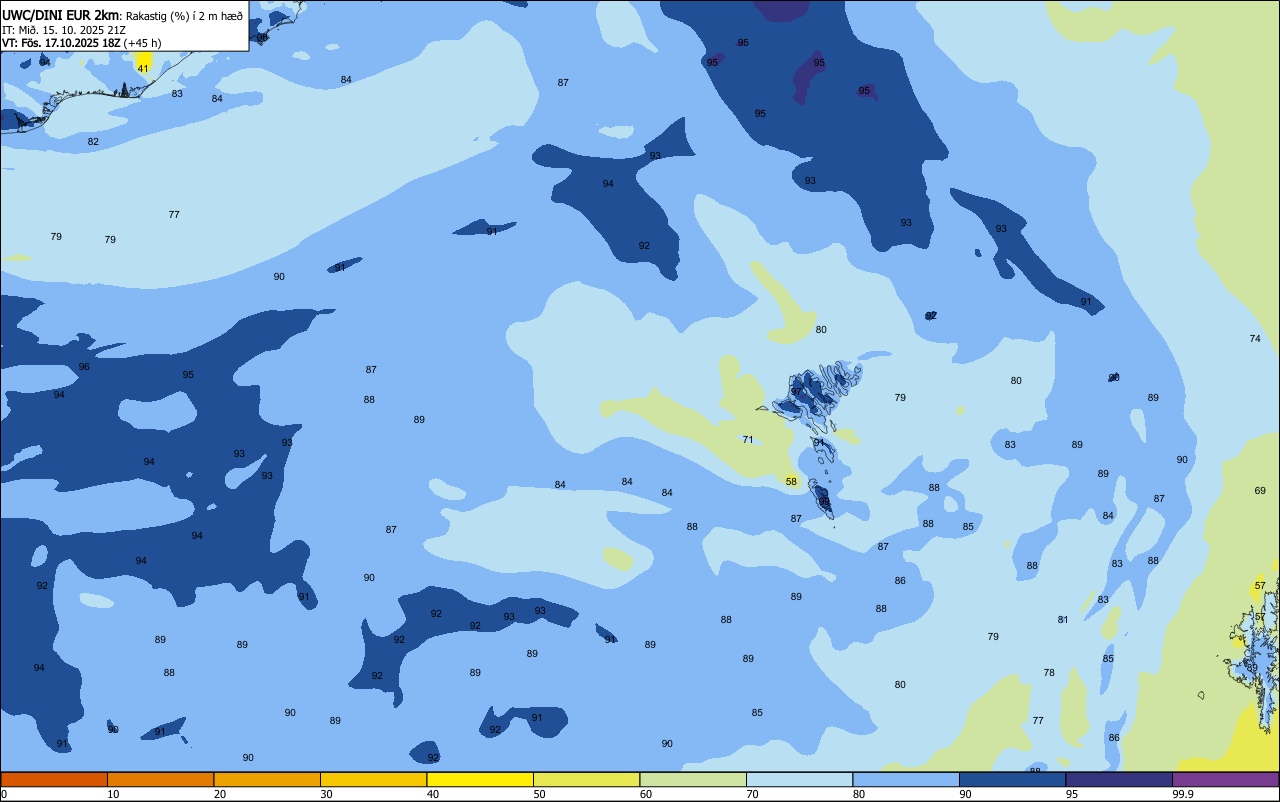Image resolution: width=1280 pixels, height=802 pixels.
Task: Click the humidity value 41 on yellow patch
Action: 143,69
